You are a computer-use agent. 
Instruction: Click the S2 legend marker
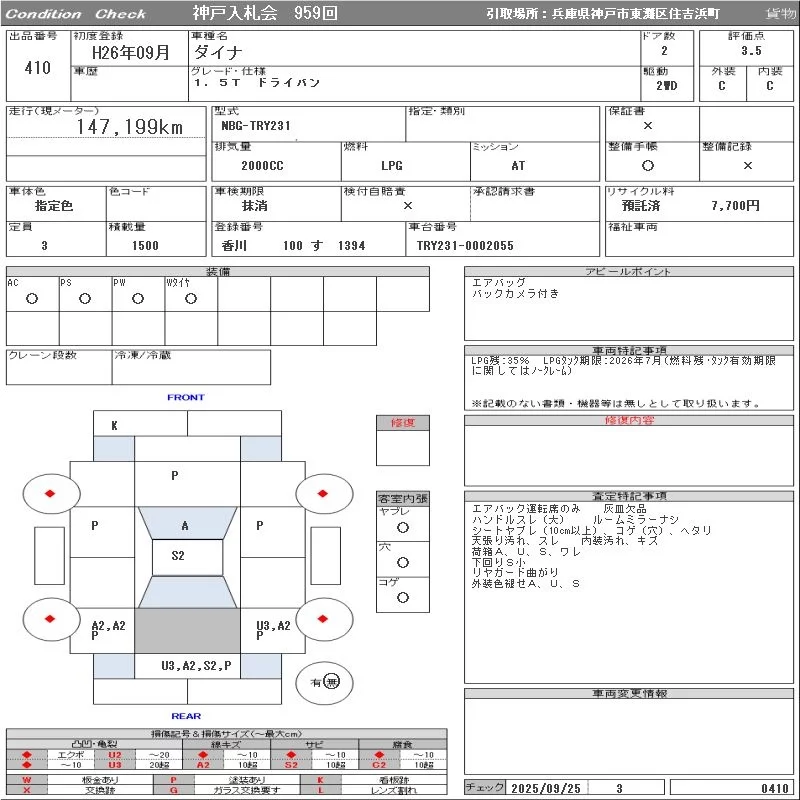(x=291, y=764)
